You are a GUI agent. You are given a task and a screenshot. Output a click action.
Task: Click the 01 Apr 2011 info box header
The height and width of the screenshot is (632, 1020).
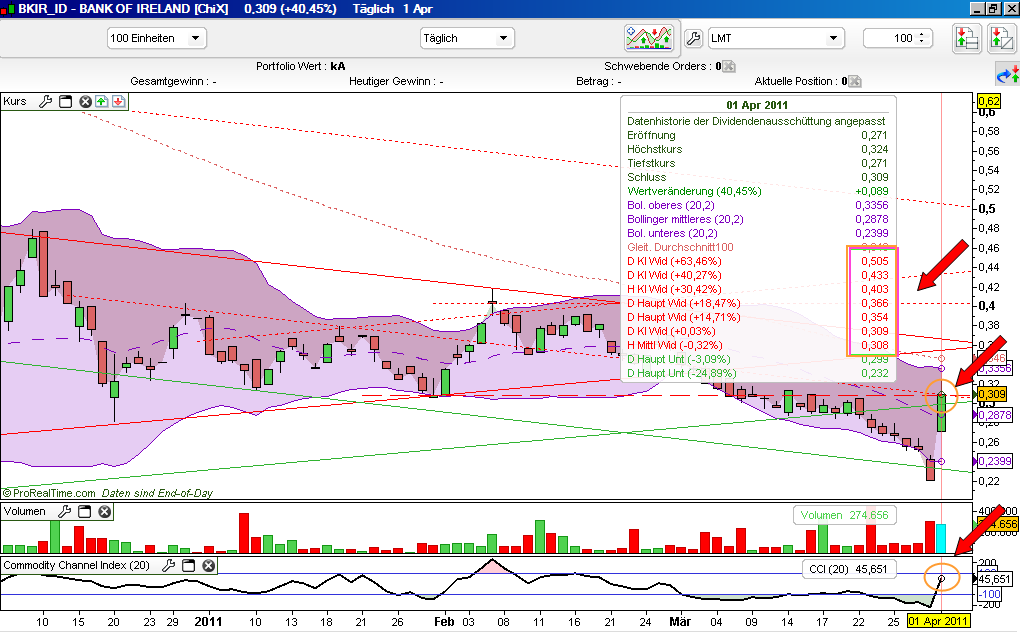[757, 105]
